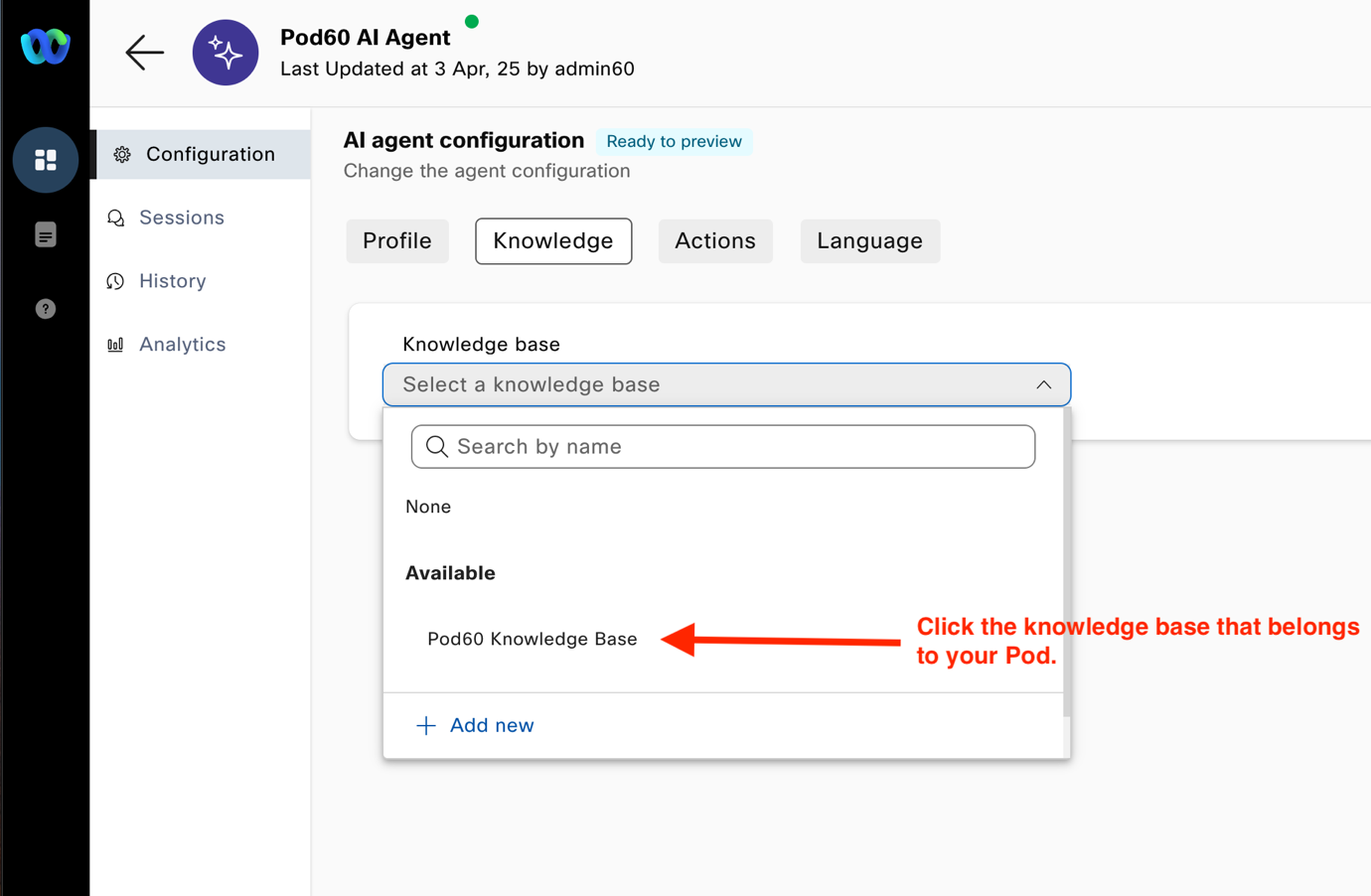Viewport: 1371px width, 896px height.
Task: Click the Search by name field
Action: [723, 447]
